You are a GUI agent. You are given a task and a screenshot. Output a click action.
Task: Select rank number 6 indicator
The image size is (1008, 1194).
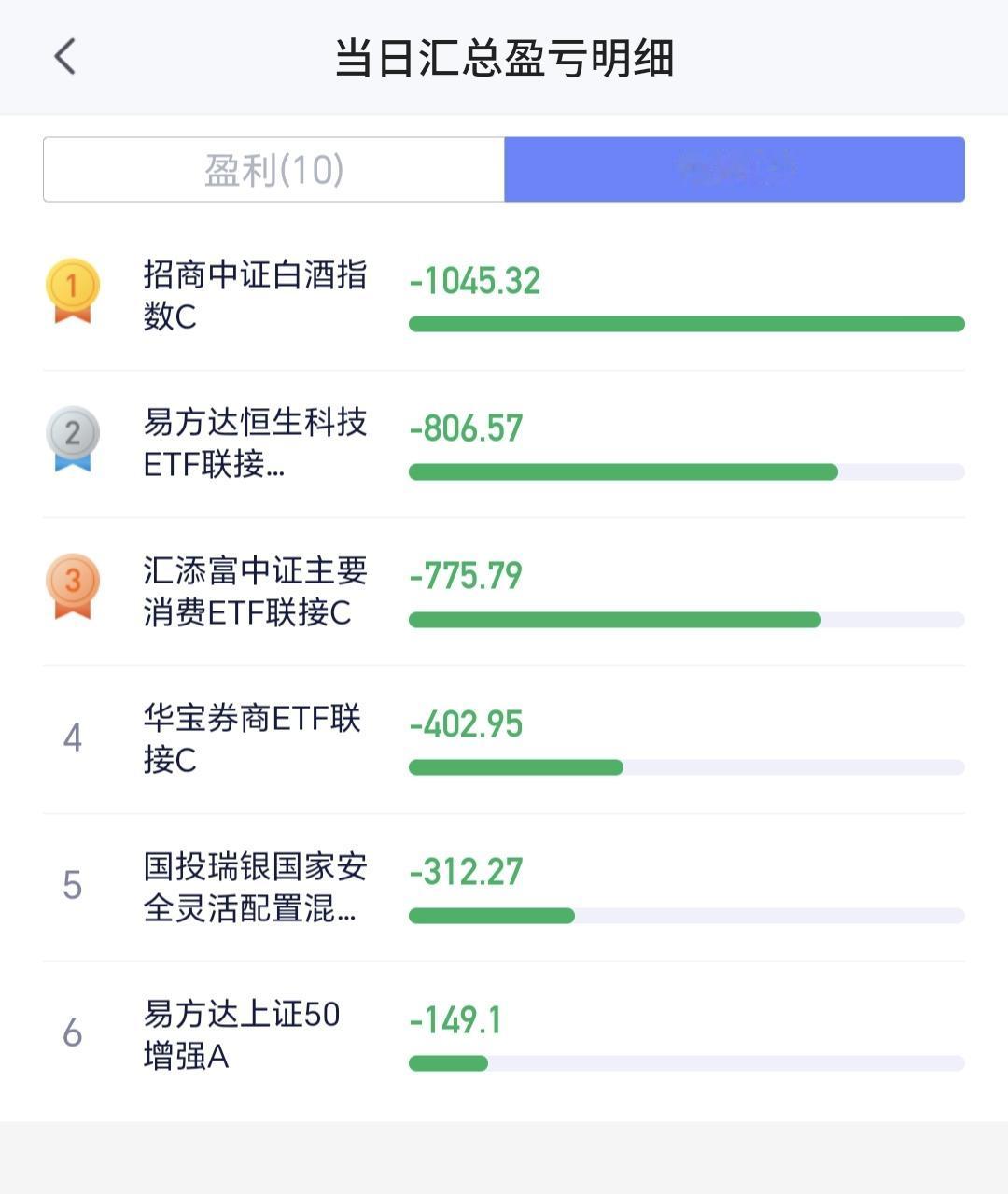point(73,1033)
